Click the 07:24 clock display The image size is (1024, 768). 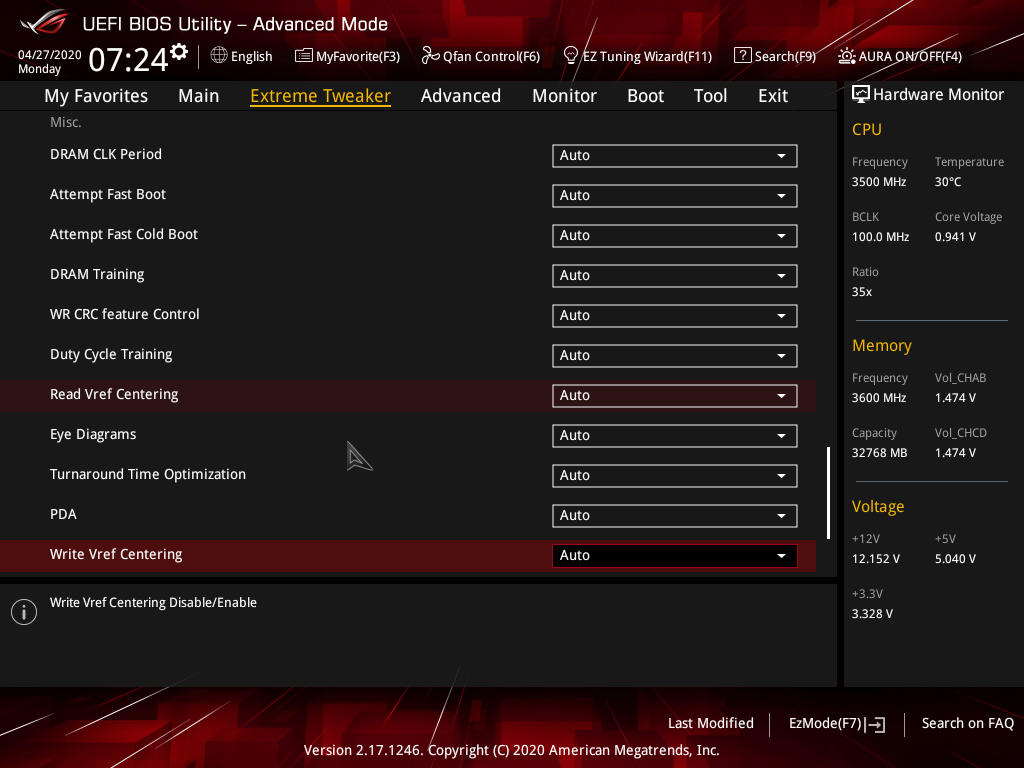pyautogui.click(x=128, y=59)
